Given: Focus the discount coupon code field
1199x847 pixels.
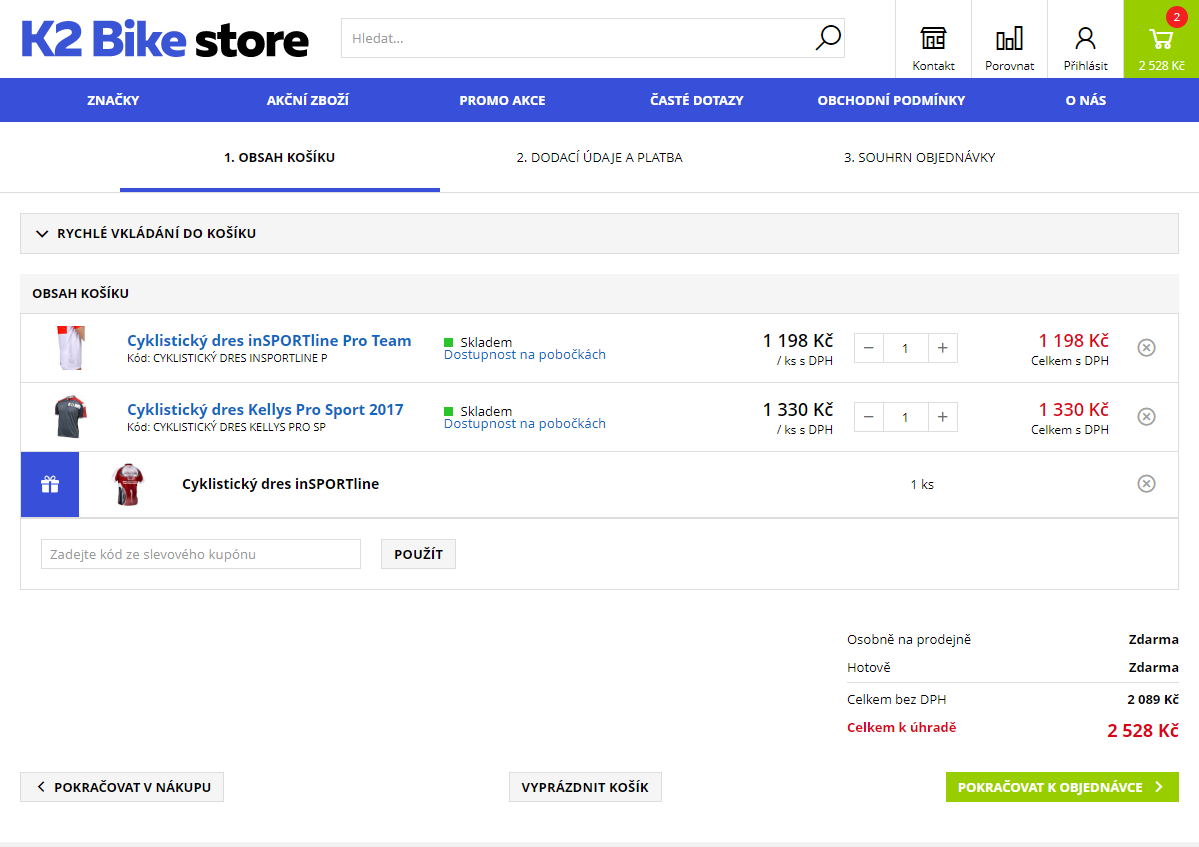Looking at the screenshot, I should [x=200, y=554].
